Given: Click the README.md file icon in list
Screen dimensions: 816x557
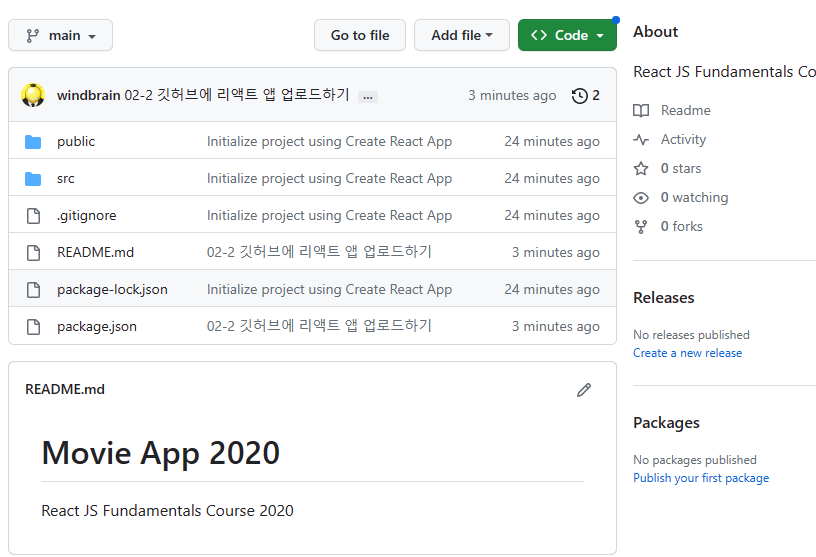Looking at the screenshot, I should pyautogui.click(x=33, y=252).
